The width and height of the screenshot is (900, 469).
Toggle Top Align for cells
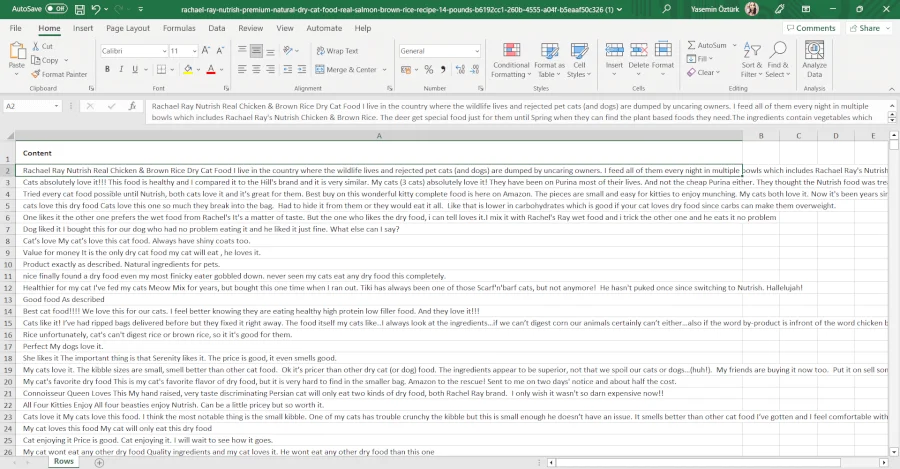pos(242,51)
